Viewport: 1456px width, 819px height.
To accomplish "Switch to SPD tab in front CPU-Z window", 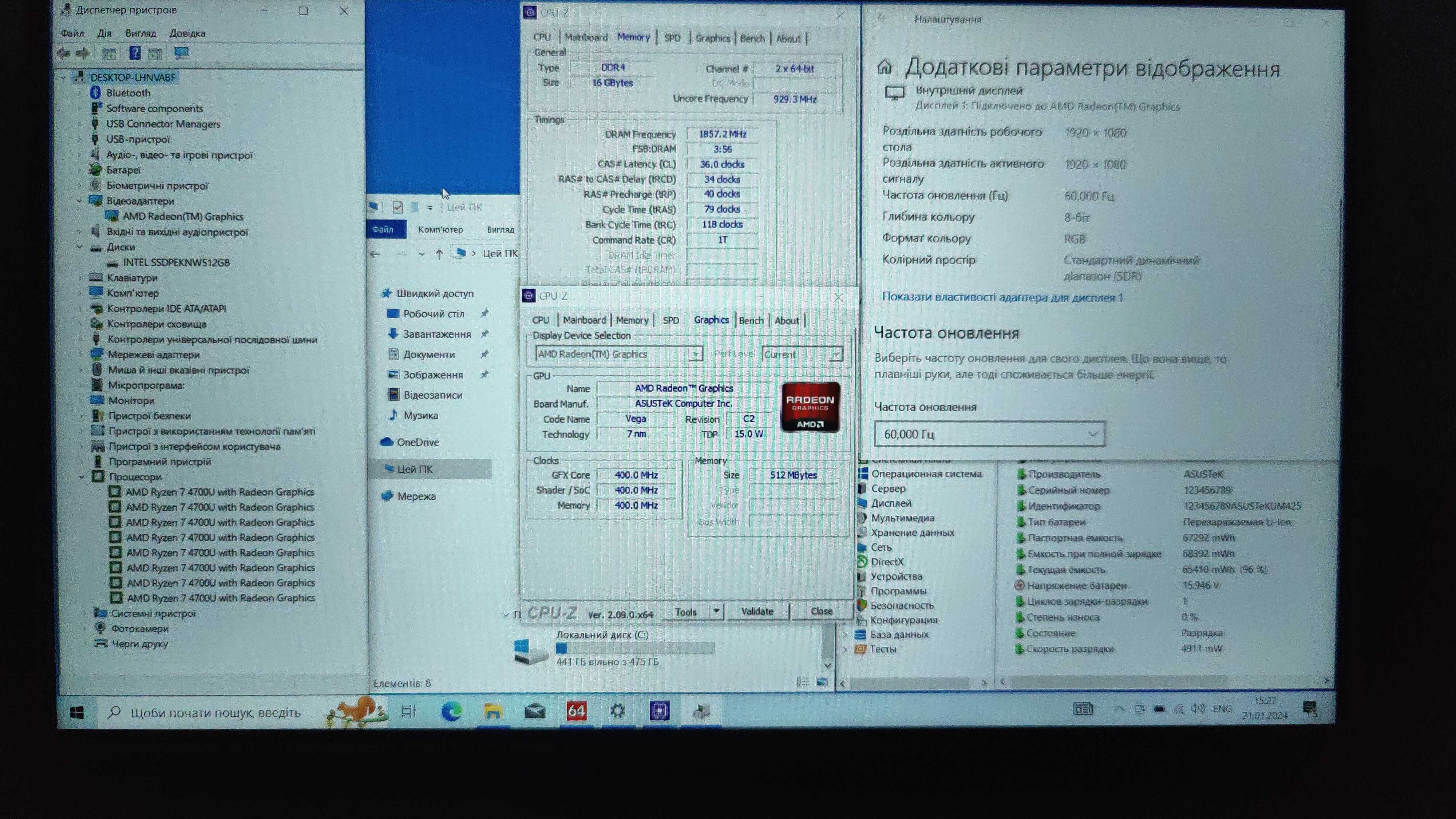I will pos(671,320).
